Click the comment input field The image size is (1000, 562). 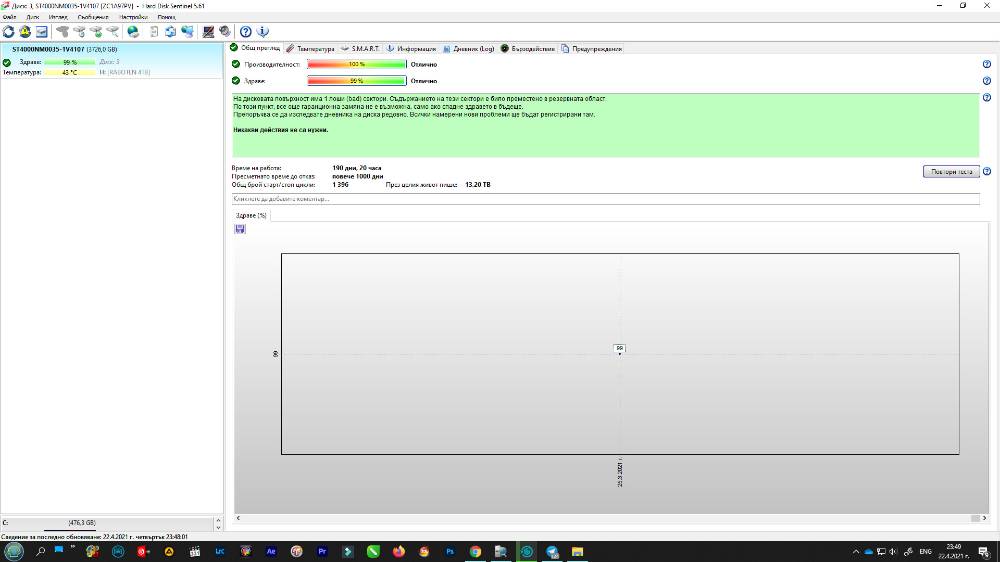pos(605,199)
